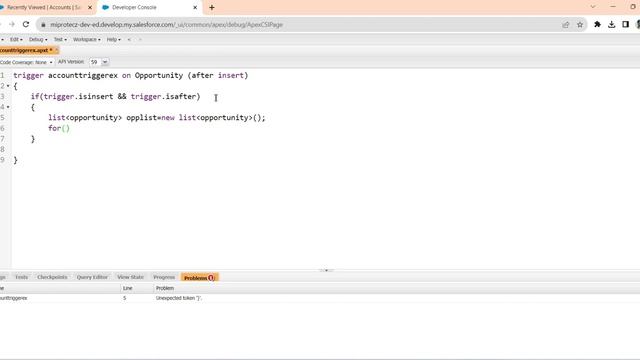Switch to the Progress tab

(164, 277)
